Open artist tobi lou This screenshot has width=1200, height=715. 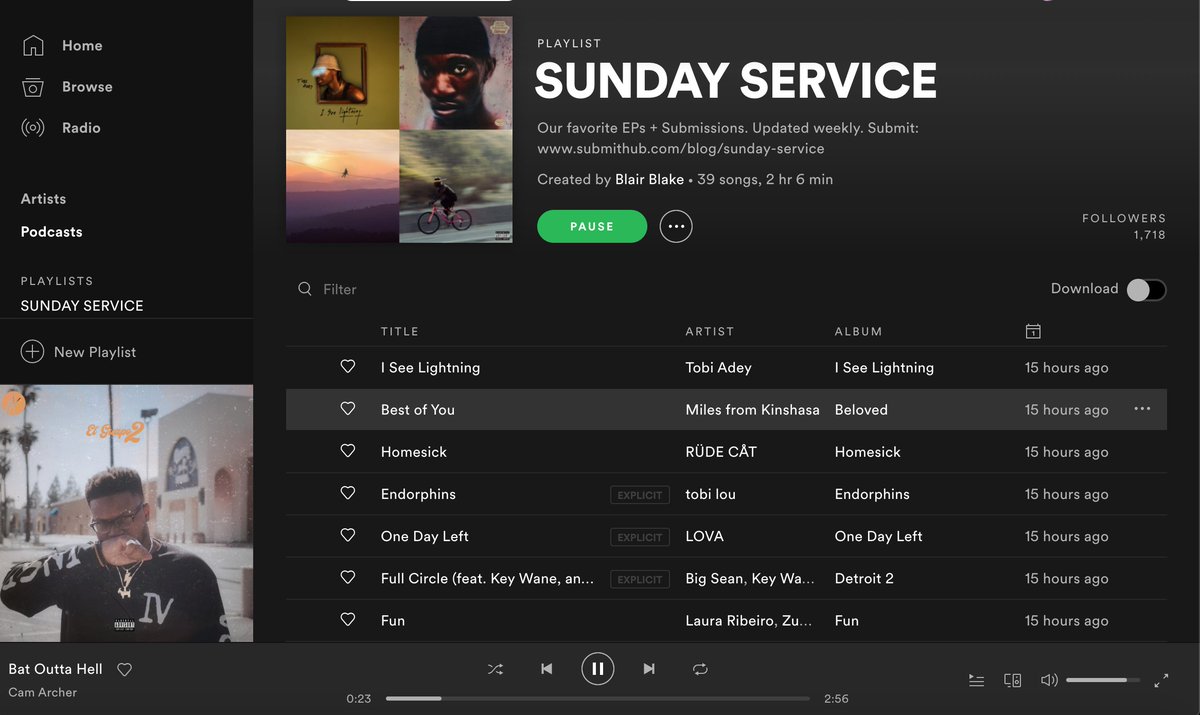[710, 493]
